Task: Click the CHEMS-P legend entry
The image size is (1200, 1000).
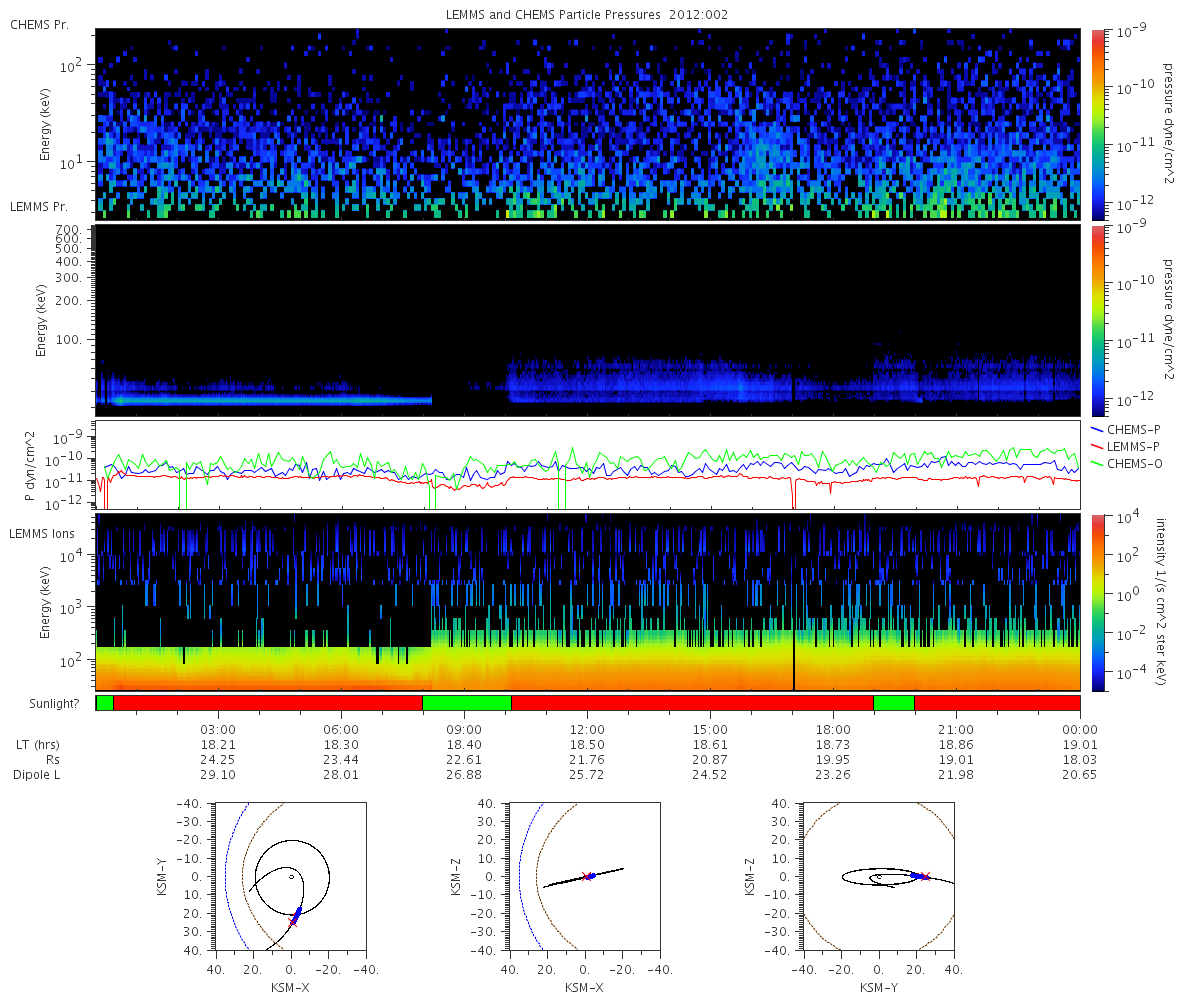Action: pyautogui.click(x=1124, y=428)
